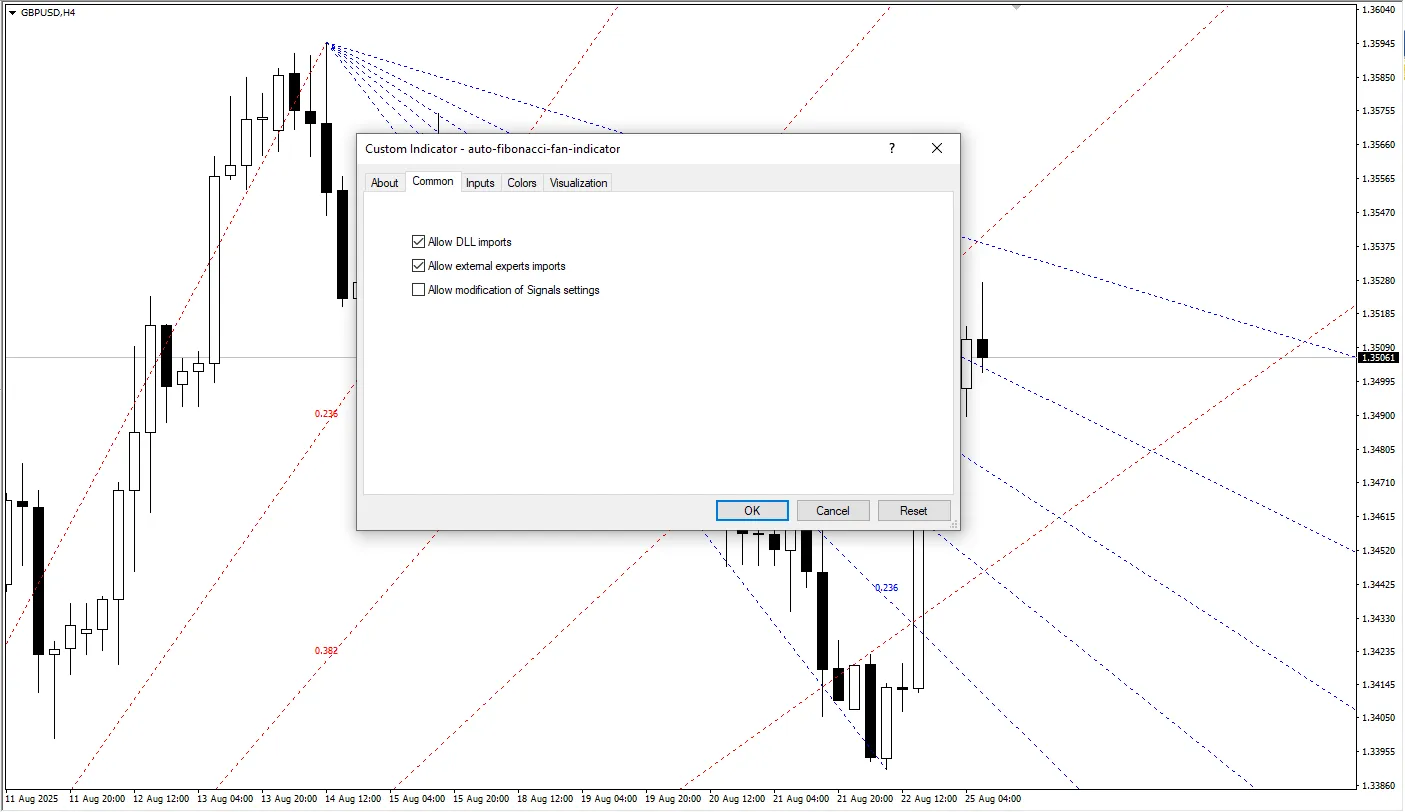
Task: Enable Allow modification of Signals settings
Action: (x=418, y=289)
